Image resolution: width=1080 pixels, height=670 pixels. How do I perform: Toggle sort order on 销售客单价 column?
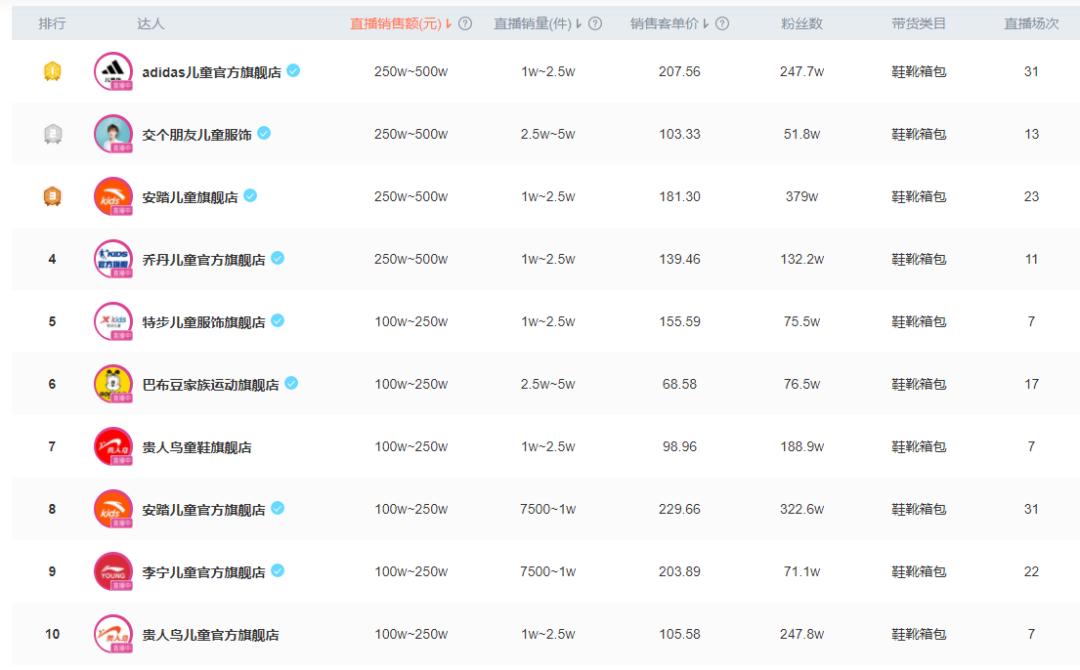(x=704, y=21)
